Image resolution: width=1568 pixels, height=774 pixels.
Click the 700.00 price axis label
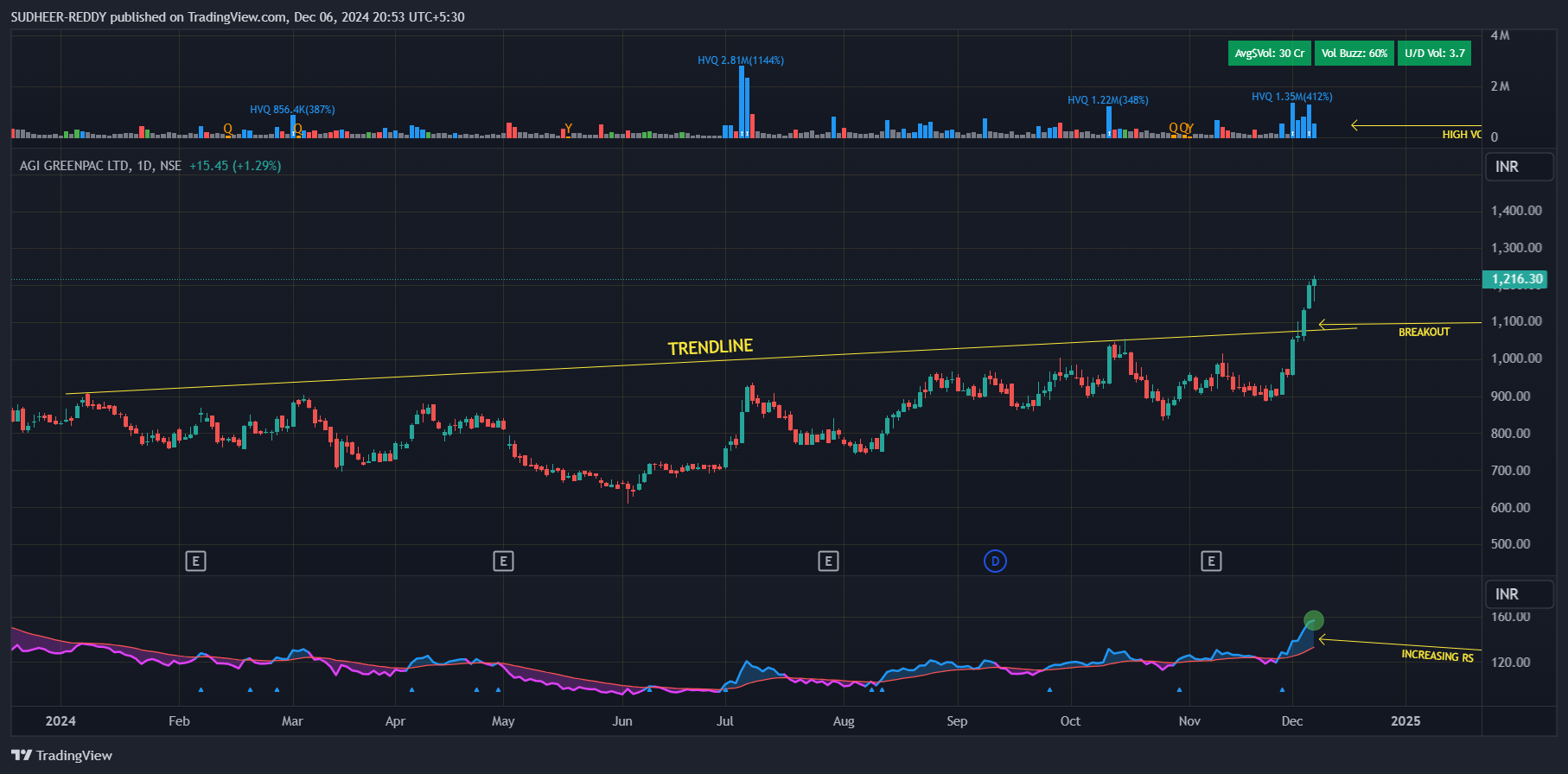click(x=1511, y=471)
